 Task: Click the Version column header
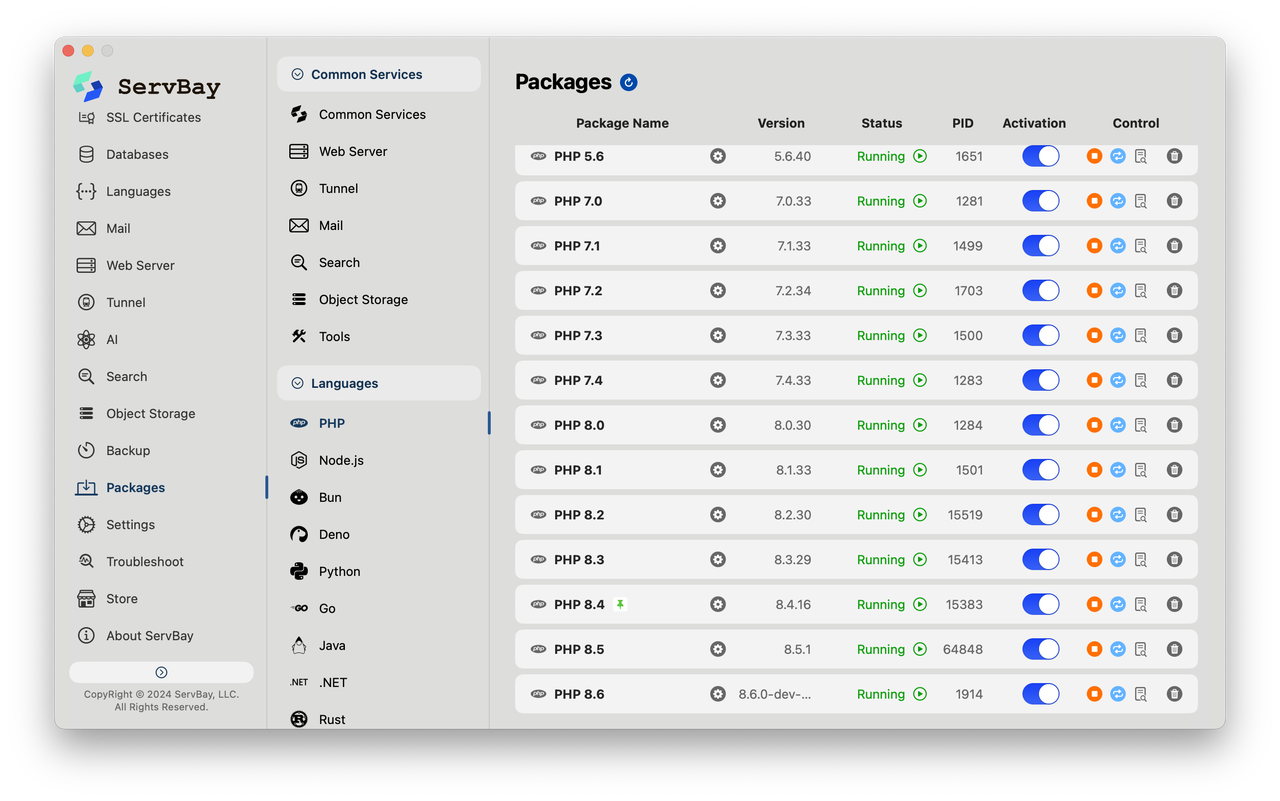coord(781,123)
